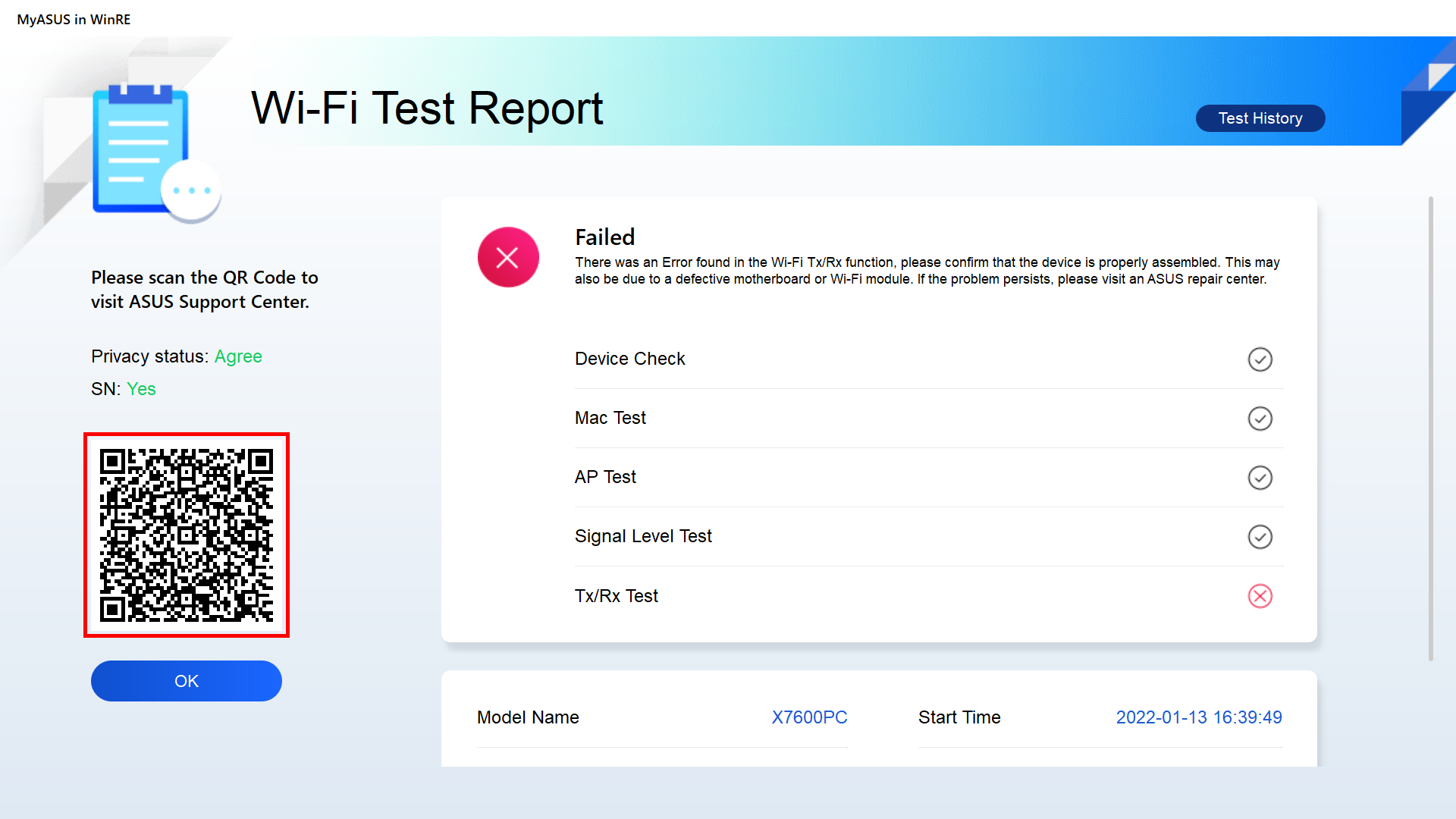Open the Test History page
This screenshot has height=819, width=1456.
(1260, 118)
